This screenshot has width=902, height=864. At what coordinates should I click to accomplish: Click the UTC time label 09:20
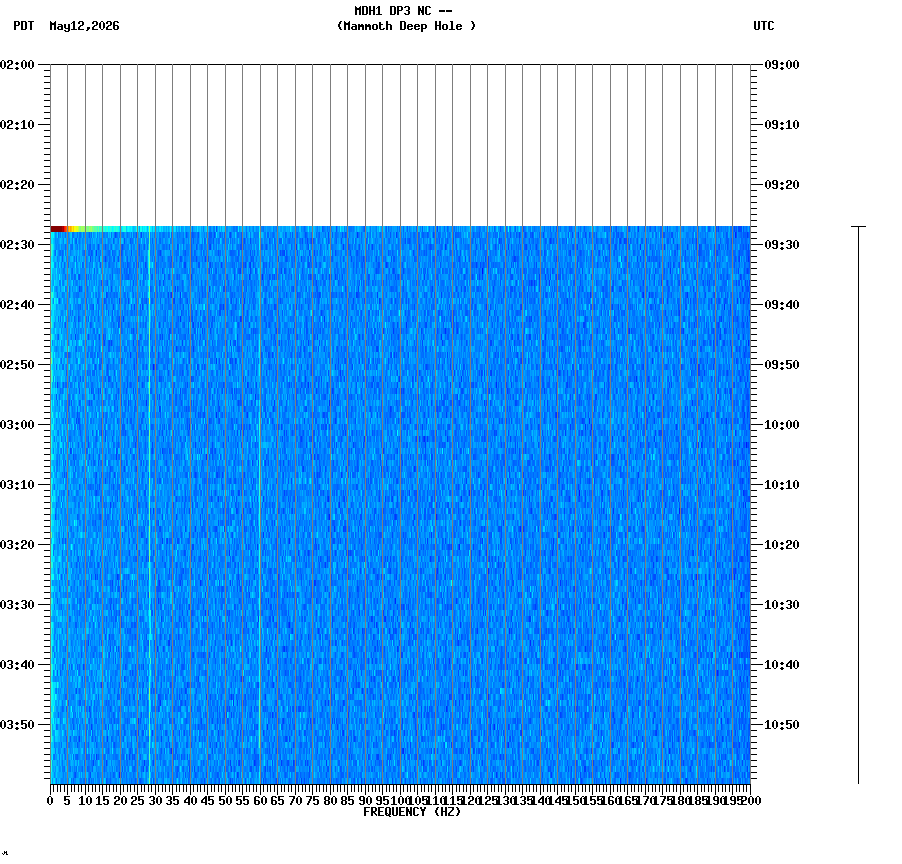[x=782, y=185]
